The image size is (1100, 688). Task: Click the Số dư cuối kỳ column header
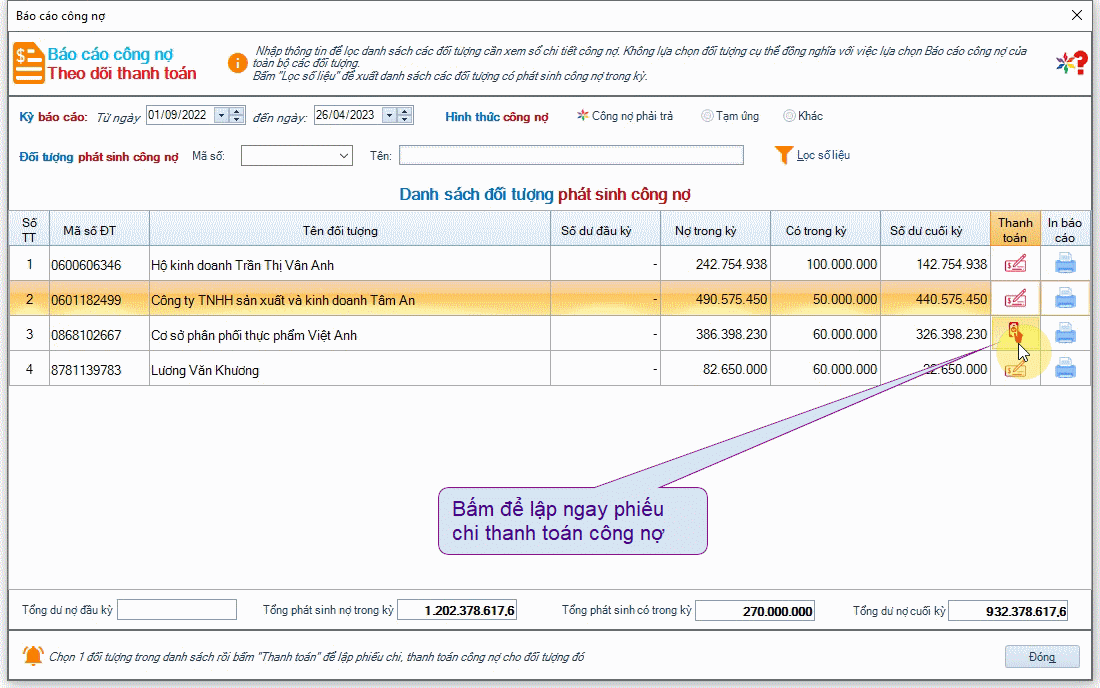pos(926,231)
